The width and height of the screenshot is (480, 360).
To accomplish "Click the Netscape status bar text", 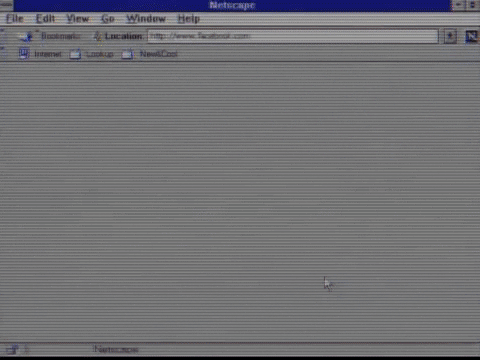I will [116, 349].
